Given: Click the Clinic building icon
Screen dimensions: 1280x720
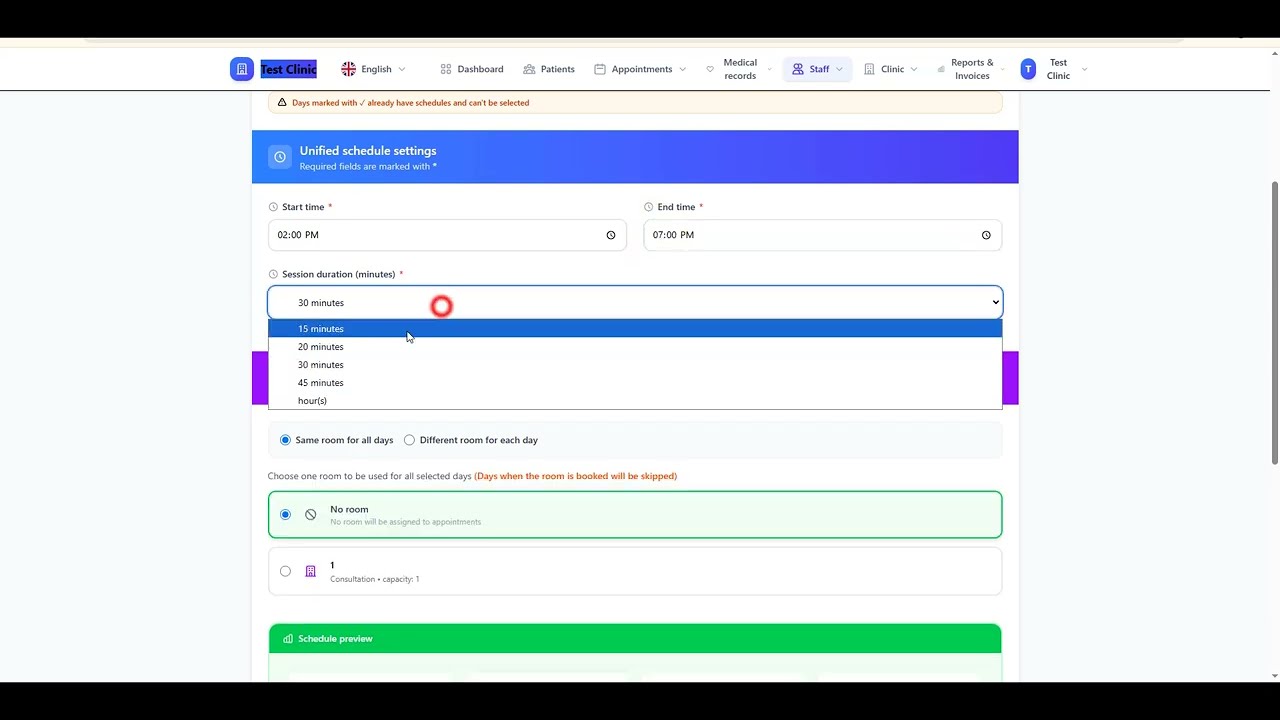Looking at the screenshot, I should 869,69.
